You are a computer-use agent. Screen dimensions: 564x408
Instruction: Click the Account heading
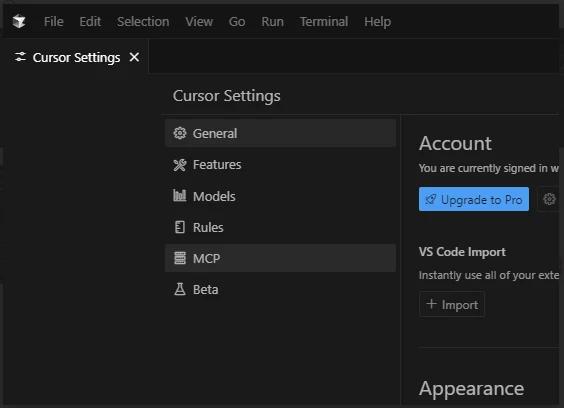(x=455, y=144)
